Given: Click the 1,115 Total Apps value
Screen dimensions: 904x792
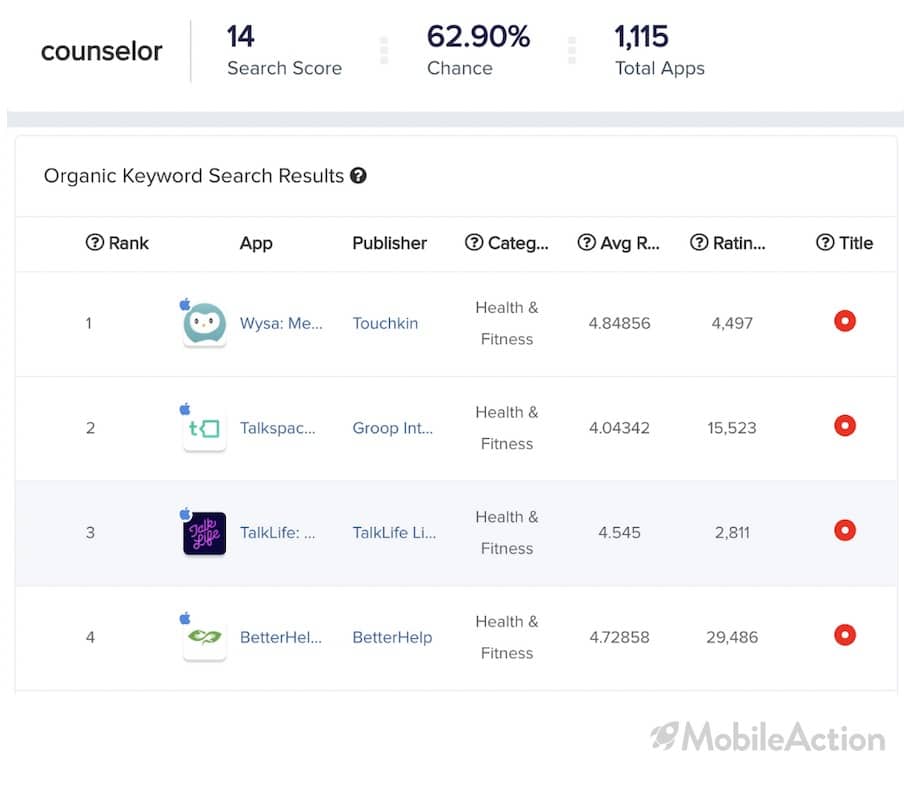Looking at the screenshot, I should tap(642, 36).
